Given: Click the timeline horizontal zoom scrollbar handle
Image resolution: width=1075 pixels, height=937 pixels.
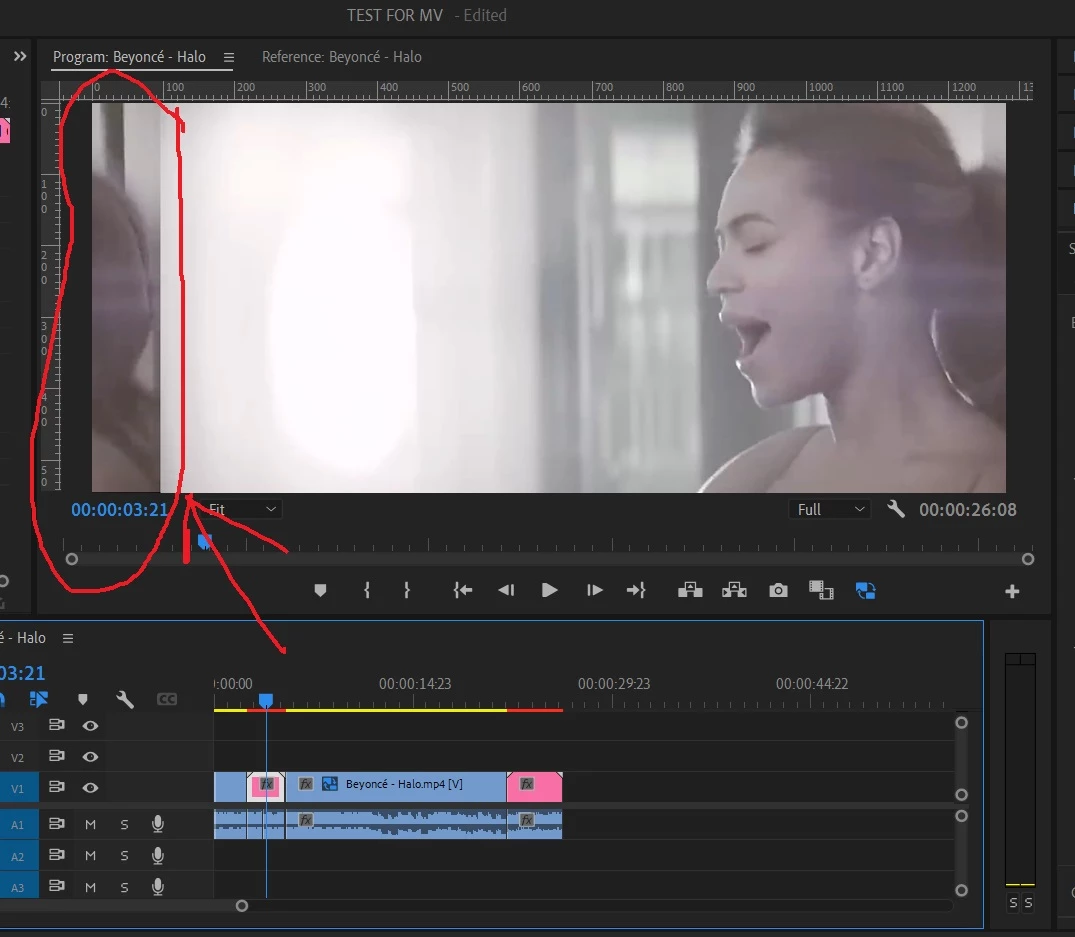Looking at the screenshot, I should pyautogui.click(x=241, y=905).
